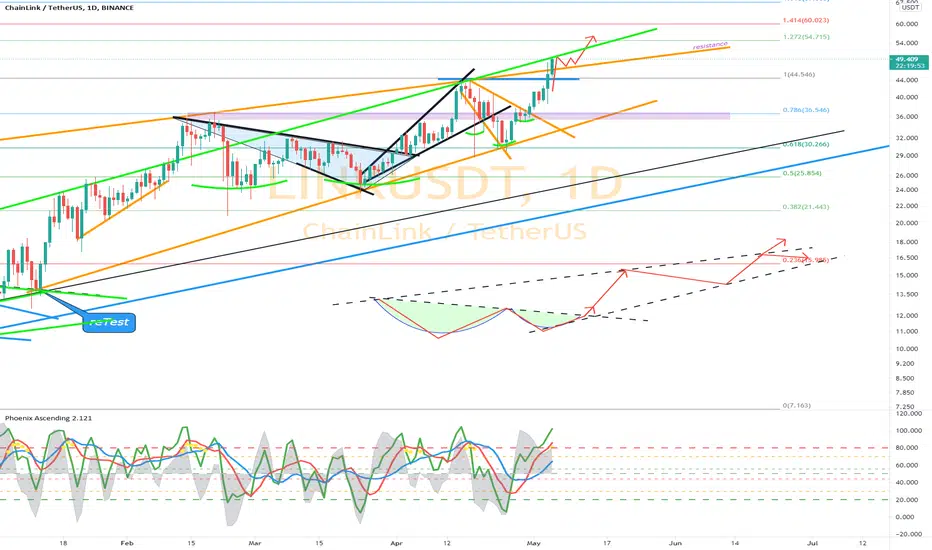Click 54.000 on the price axis
932x550 pixels.
908,43
